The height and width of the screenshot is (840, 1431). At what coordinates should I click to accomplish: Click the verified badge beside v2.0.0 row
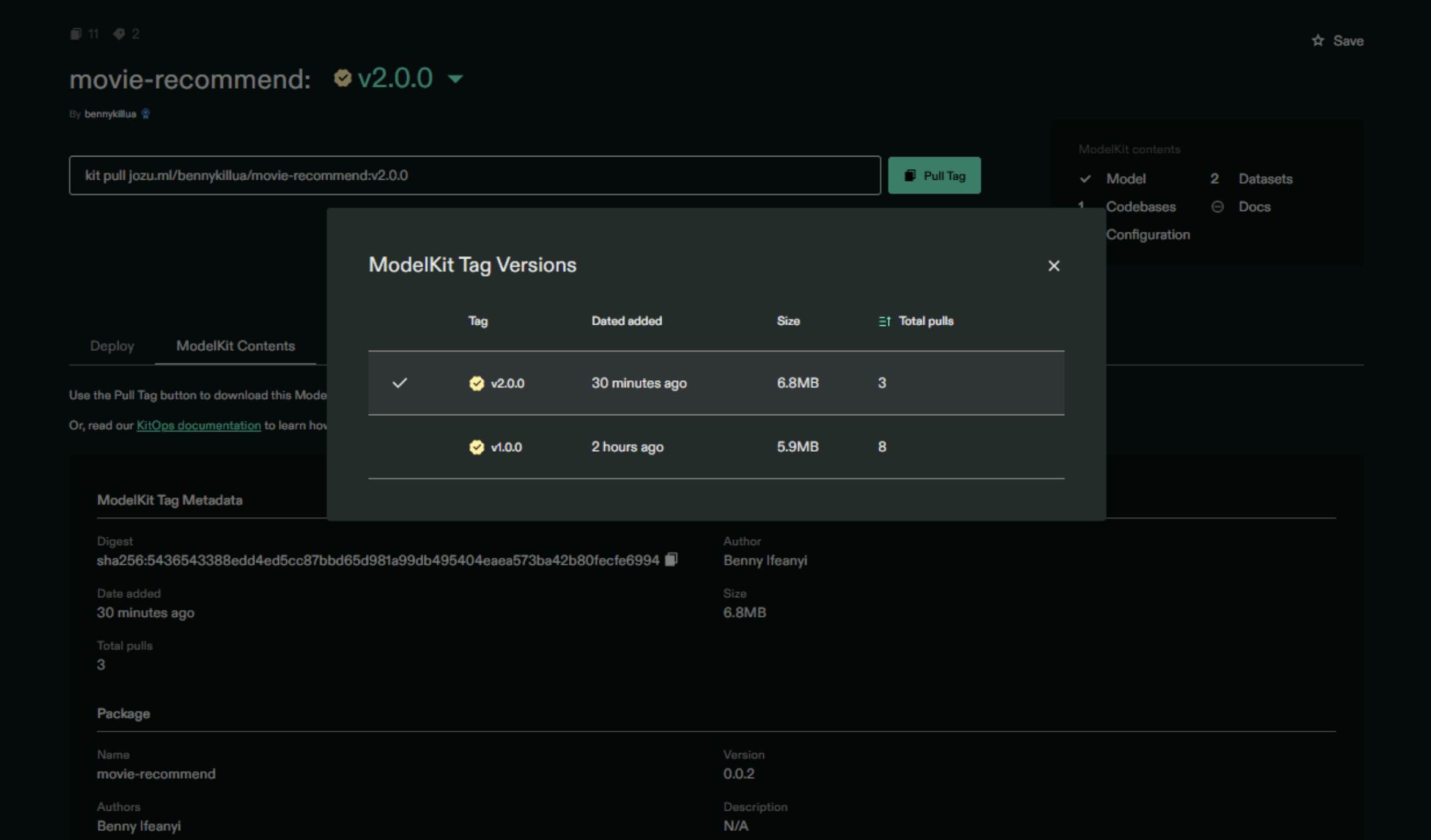[476, 383]
